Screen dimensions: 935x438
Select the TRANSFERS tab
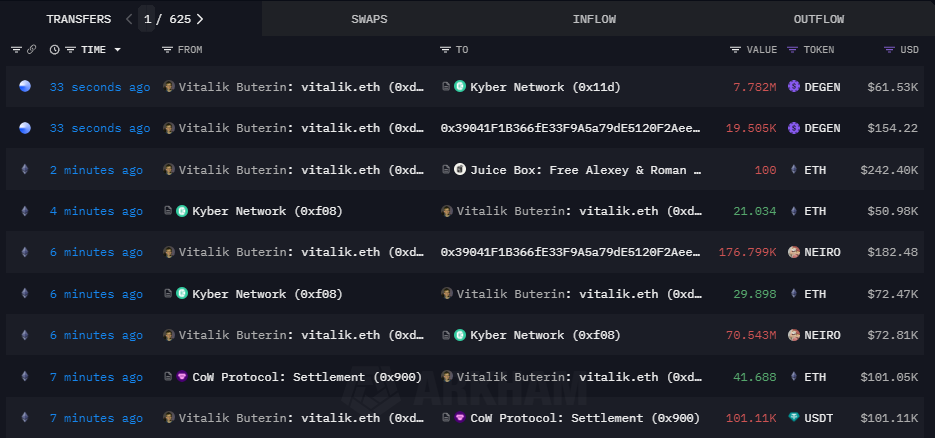(x=79, y=19)
